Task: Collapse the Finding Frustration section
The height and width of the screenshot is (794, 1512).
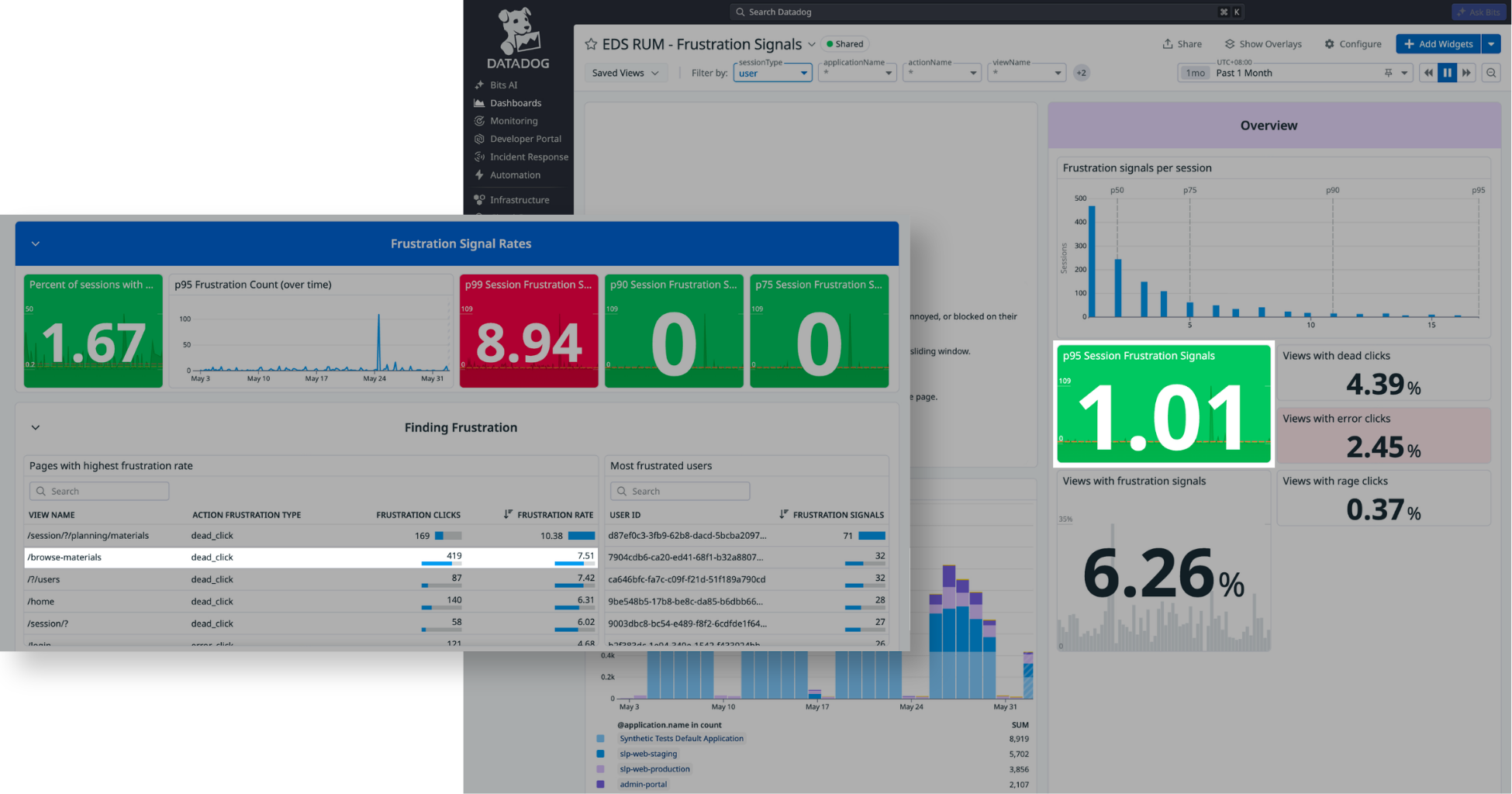Action: (x=36, y=427)
